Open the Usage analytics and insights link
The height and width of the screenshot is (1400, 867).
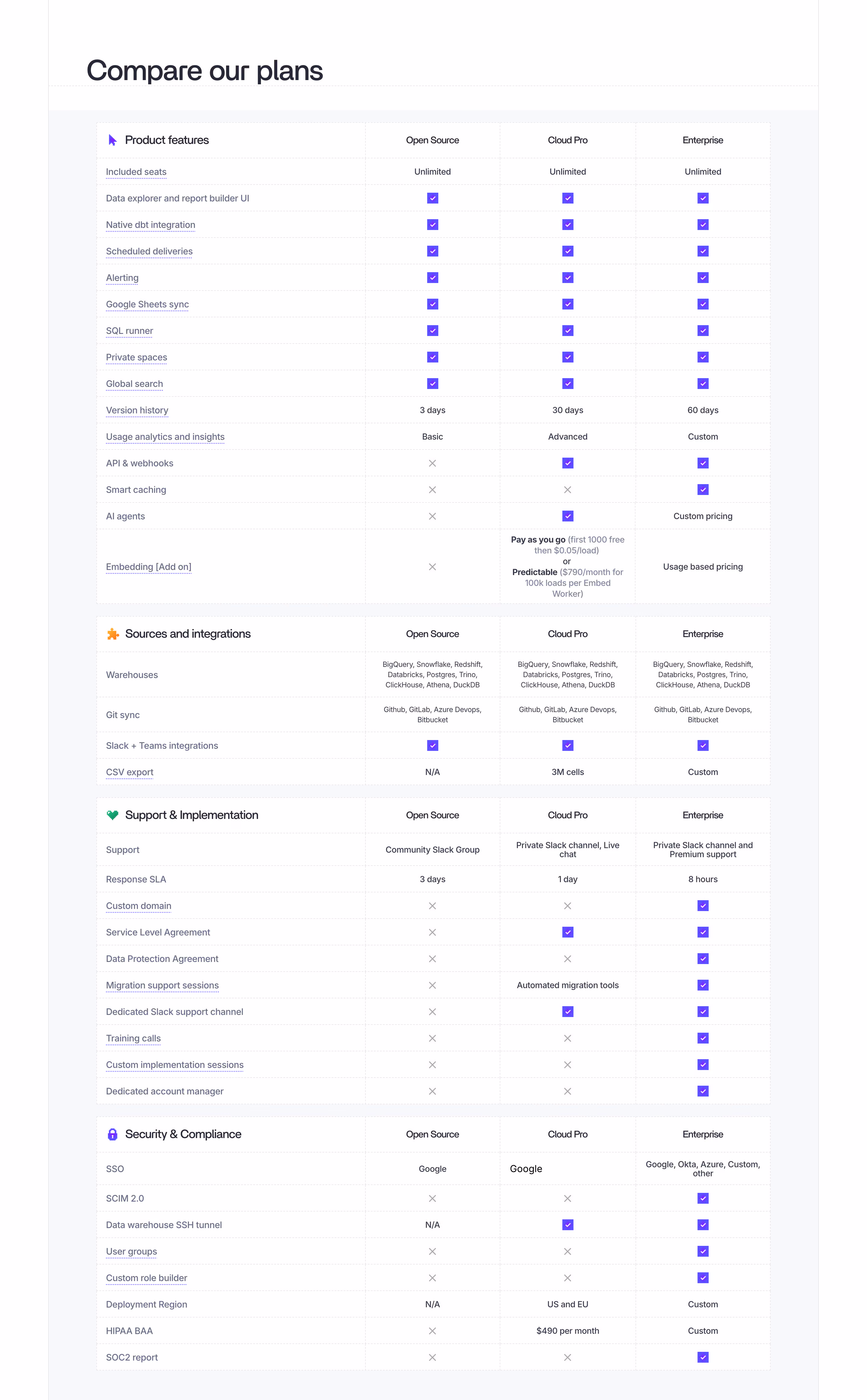165,437
